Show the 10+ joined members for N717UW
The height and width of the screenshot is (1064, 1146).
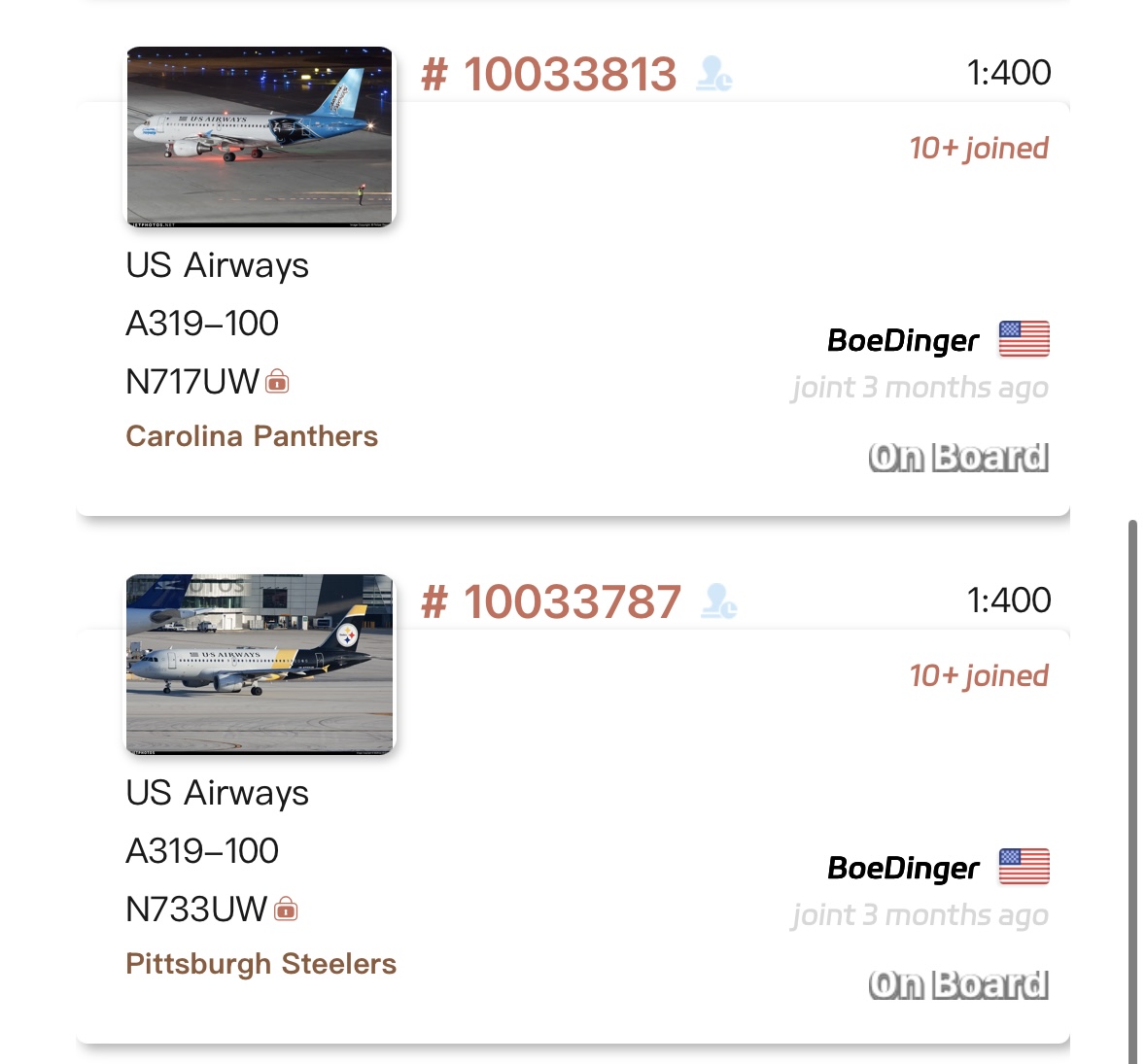click(x=979, y=149)
